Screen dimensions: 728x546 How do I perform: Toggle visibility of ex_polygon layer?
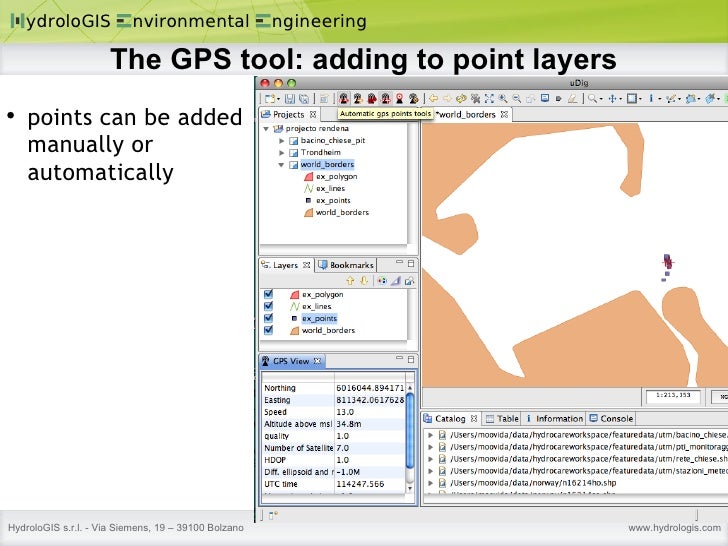(x=268, y=295)
